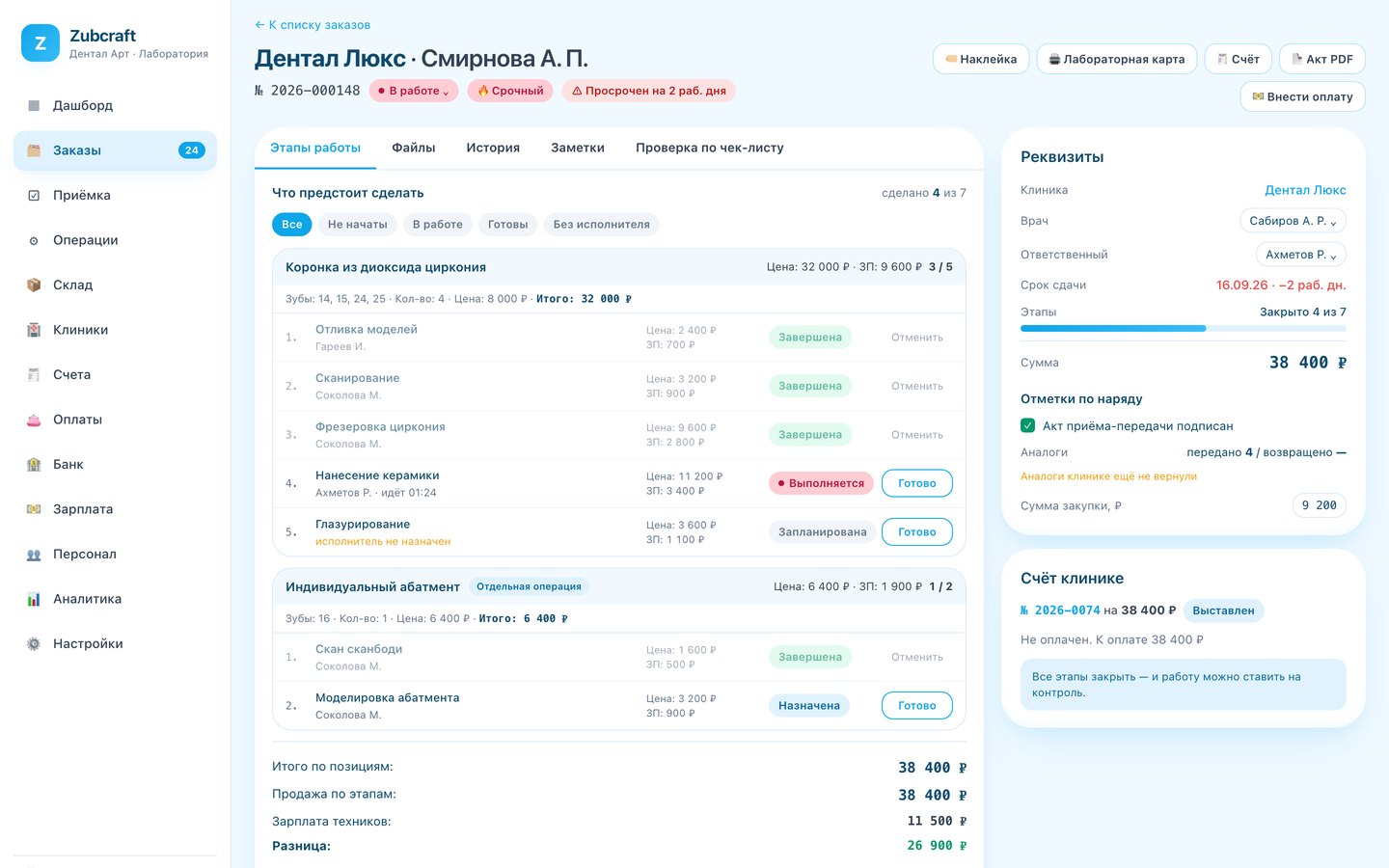Open the Счёт document button
Image resolution: width=1389 pixels, height=868 pixels.
[x=1239, y=59]
